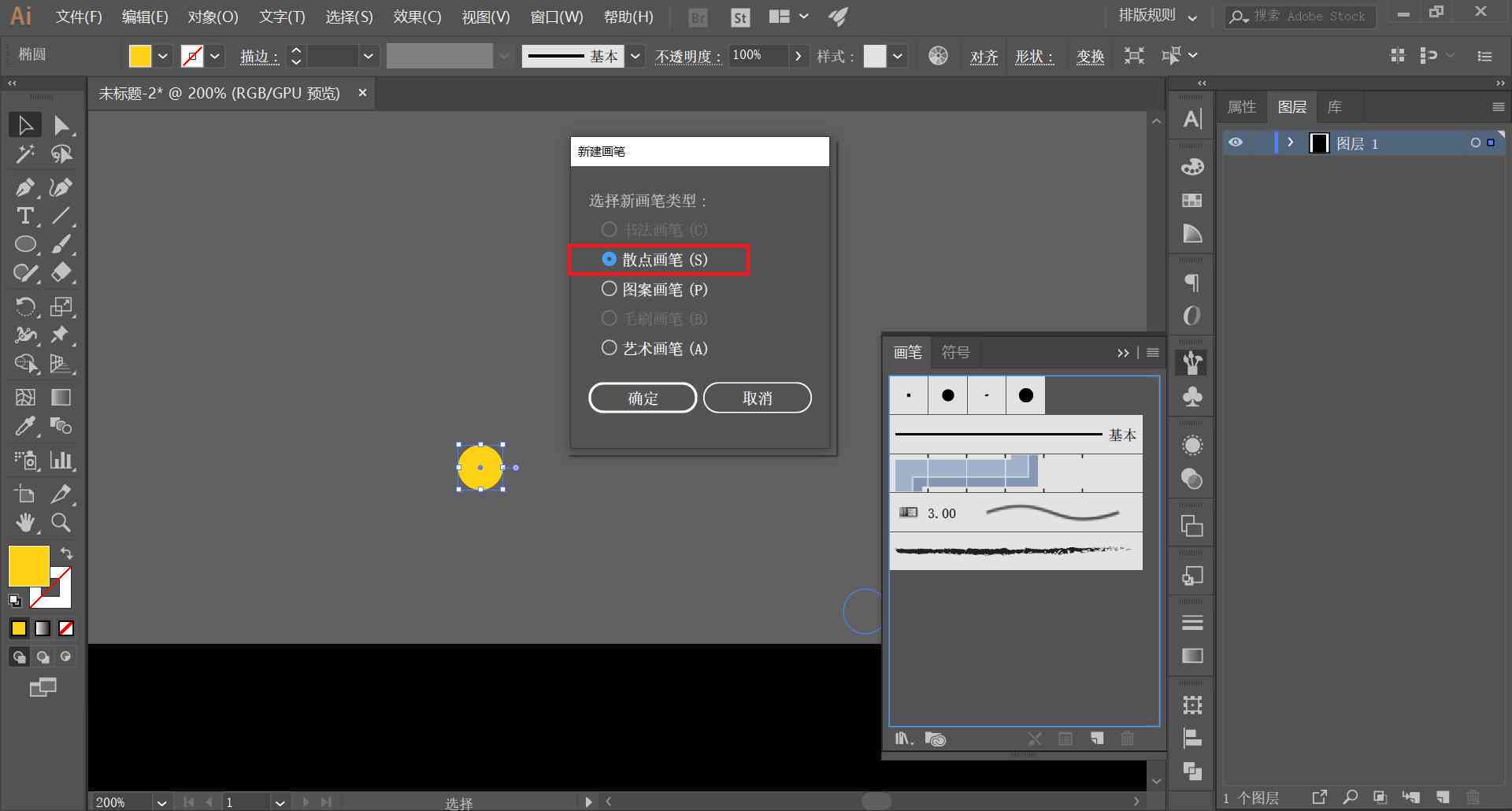Click style swatch next to 样式
The width and height of the screenshot is (1512, 811).
875,56
